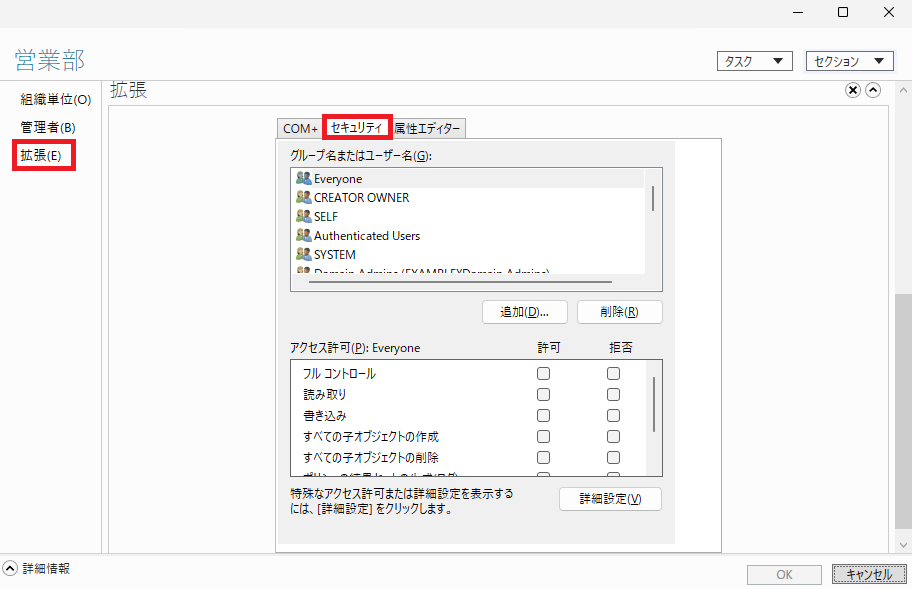Allow すべての子オブジェクトの作成 checkbox

pyautogui.click(x=543, y=436)
